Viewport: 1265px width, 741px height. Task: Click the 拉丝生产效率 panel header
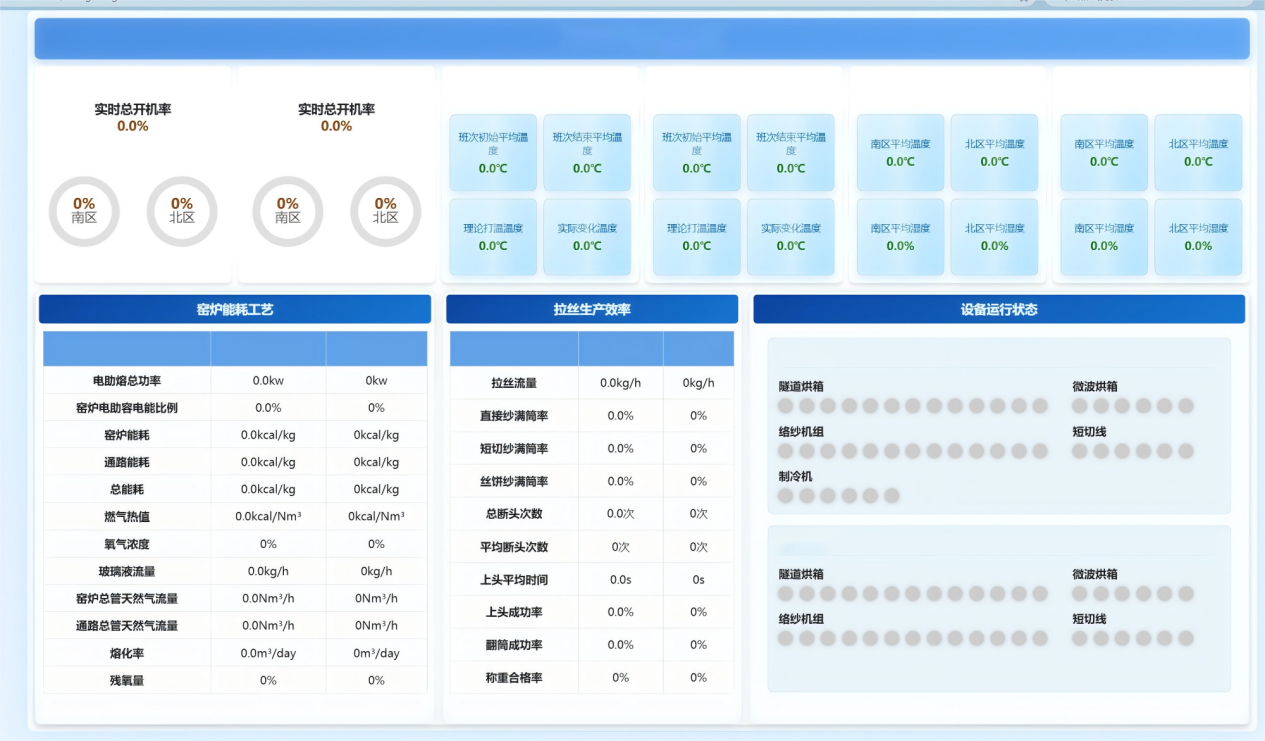coord(591,309)
